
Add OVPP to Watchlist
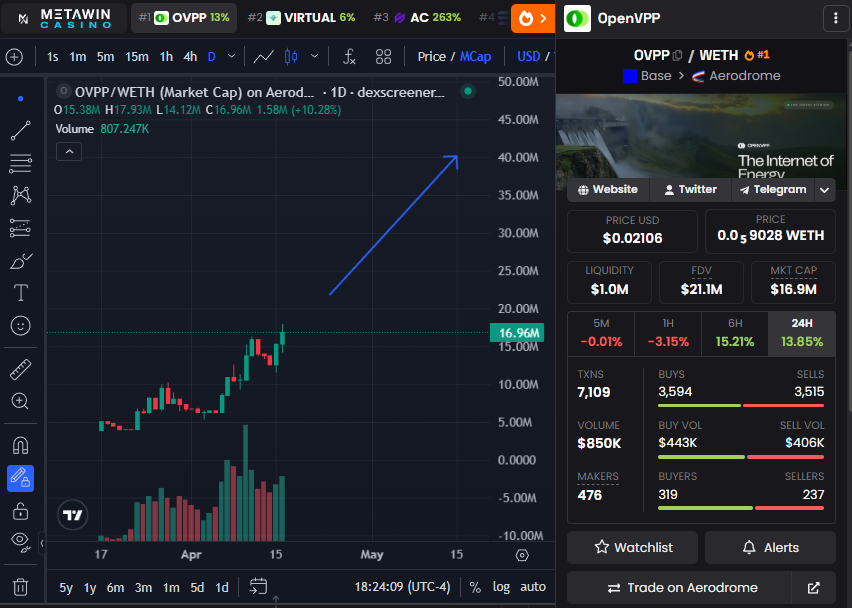coord(632,547)
